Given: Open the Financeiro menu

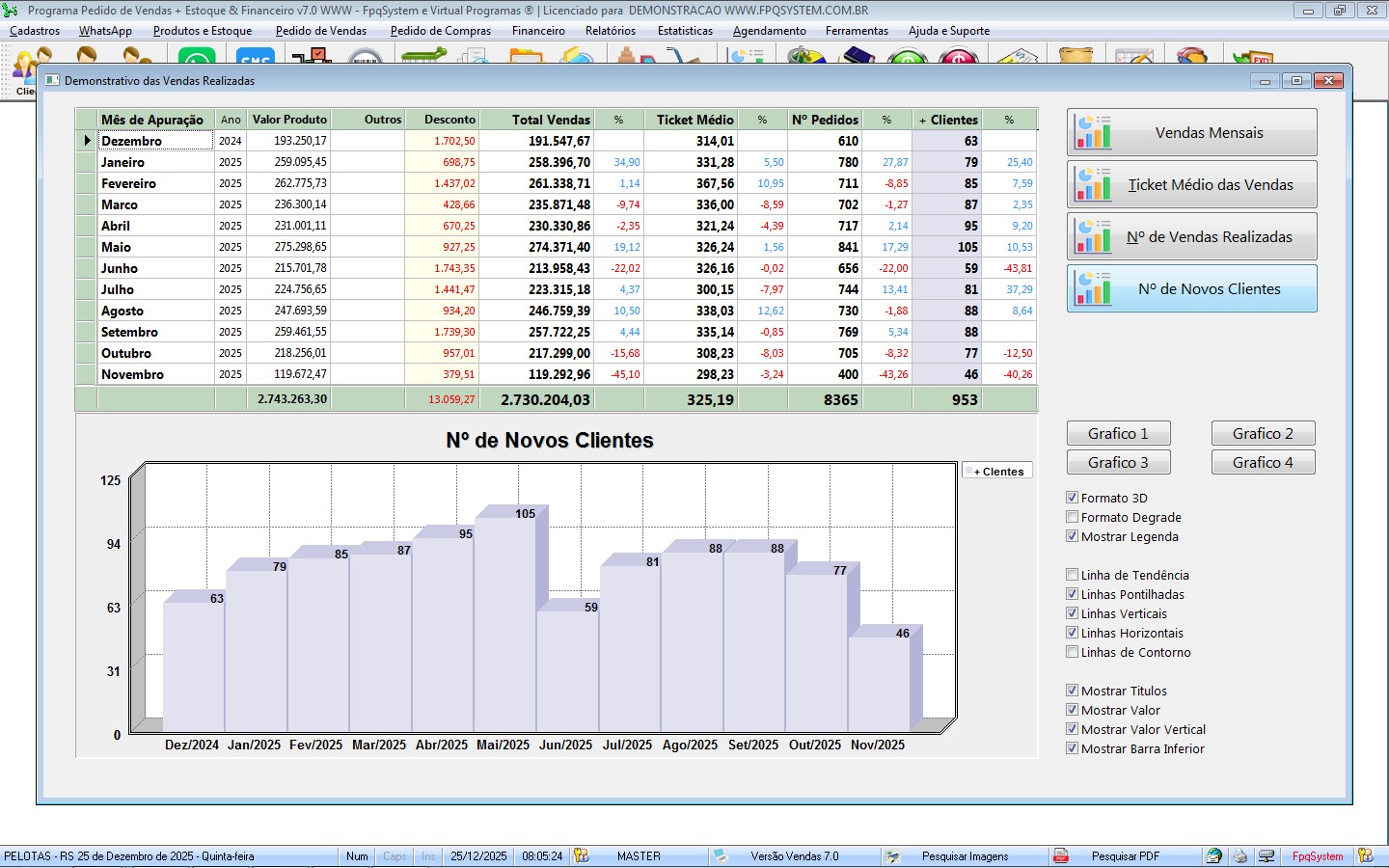Looking at the screenshot, I should [538, 31].
